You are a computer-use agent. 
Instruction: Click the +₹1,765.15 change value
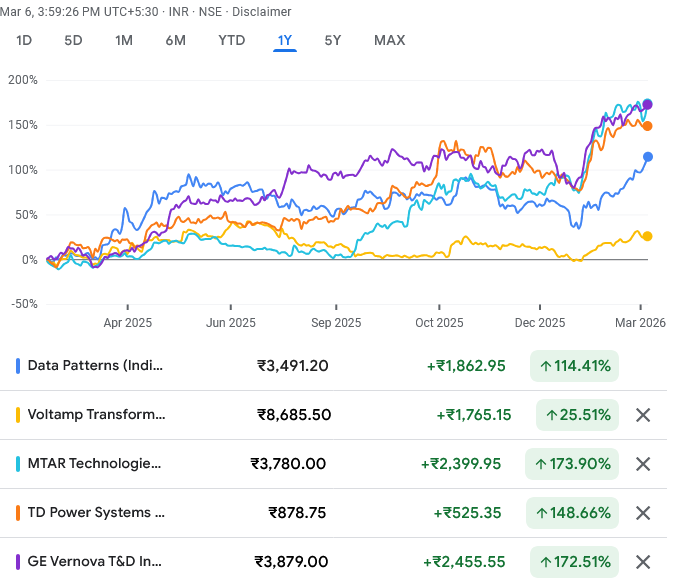click(474, 415)
